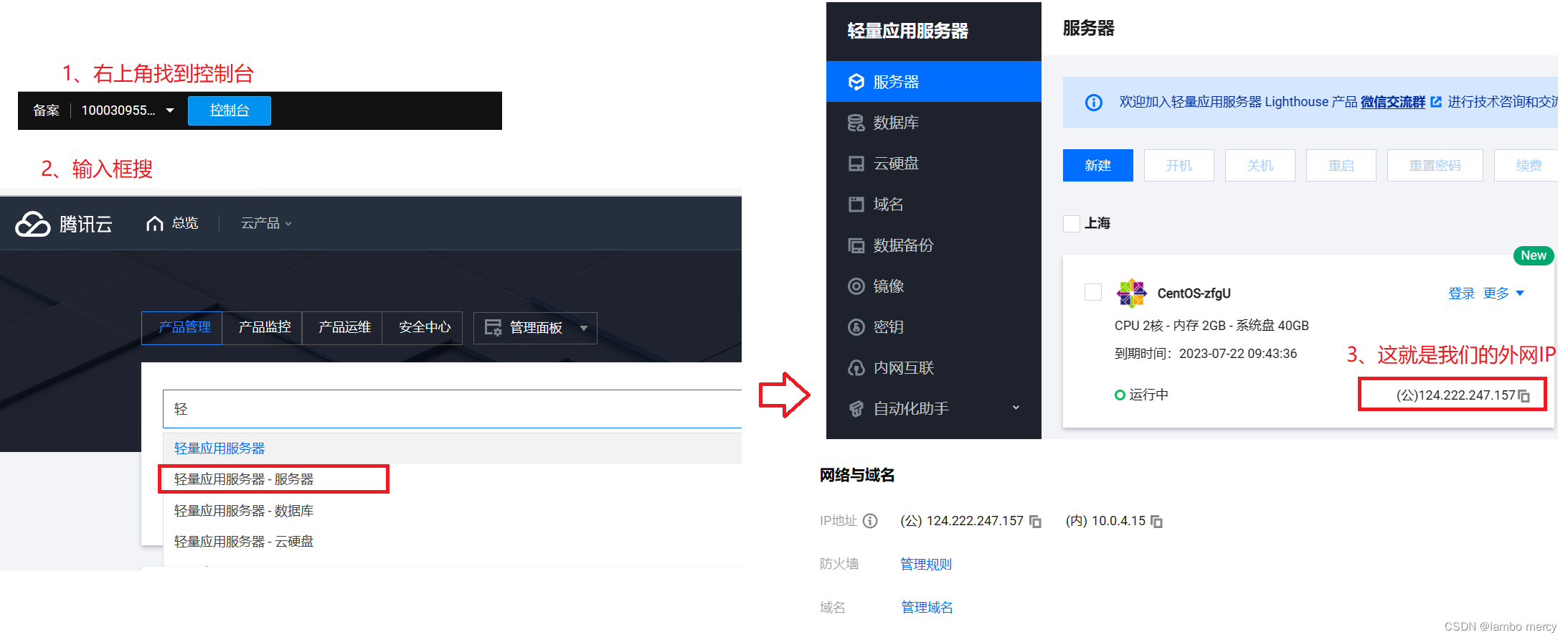Viewport: 1568px width, 640px height.
Task: Open 内网互联 in the sidebar
Action: point(934,368)
